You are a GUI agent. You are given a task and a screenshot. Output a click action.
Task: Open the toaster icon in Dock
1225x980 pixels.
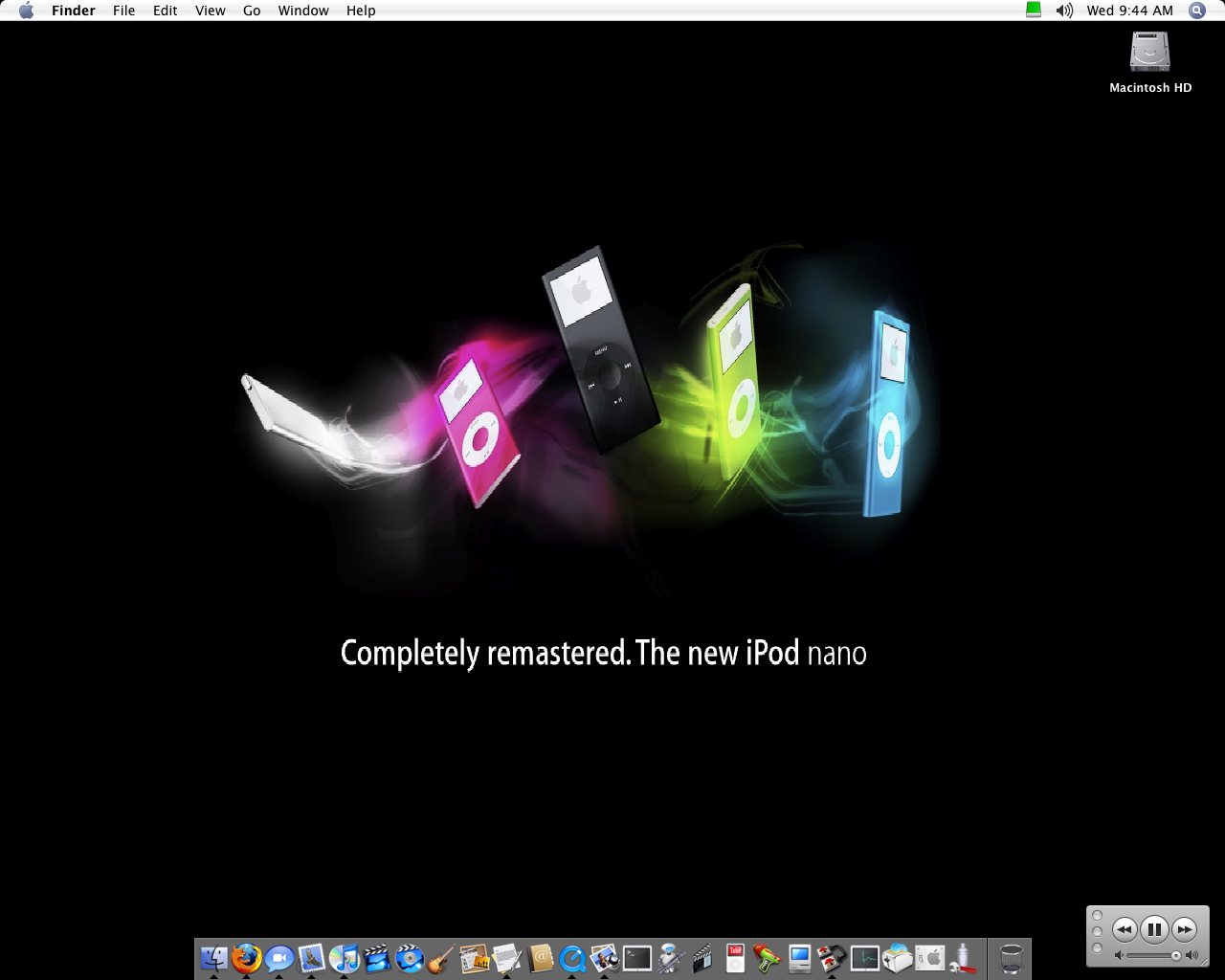coord(898,957)
